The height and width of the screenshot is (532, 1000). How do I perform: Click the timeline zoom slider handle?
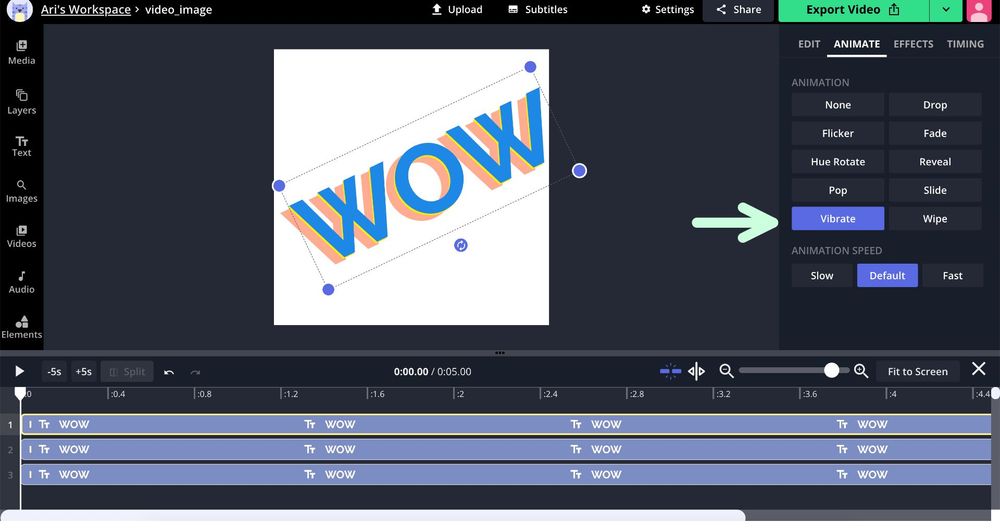coord(831,371)
